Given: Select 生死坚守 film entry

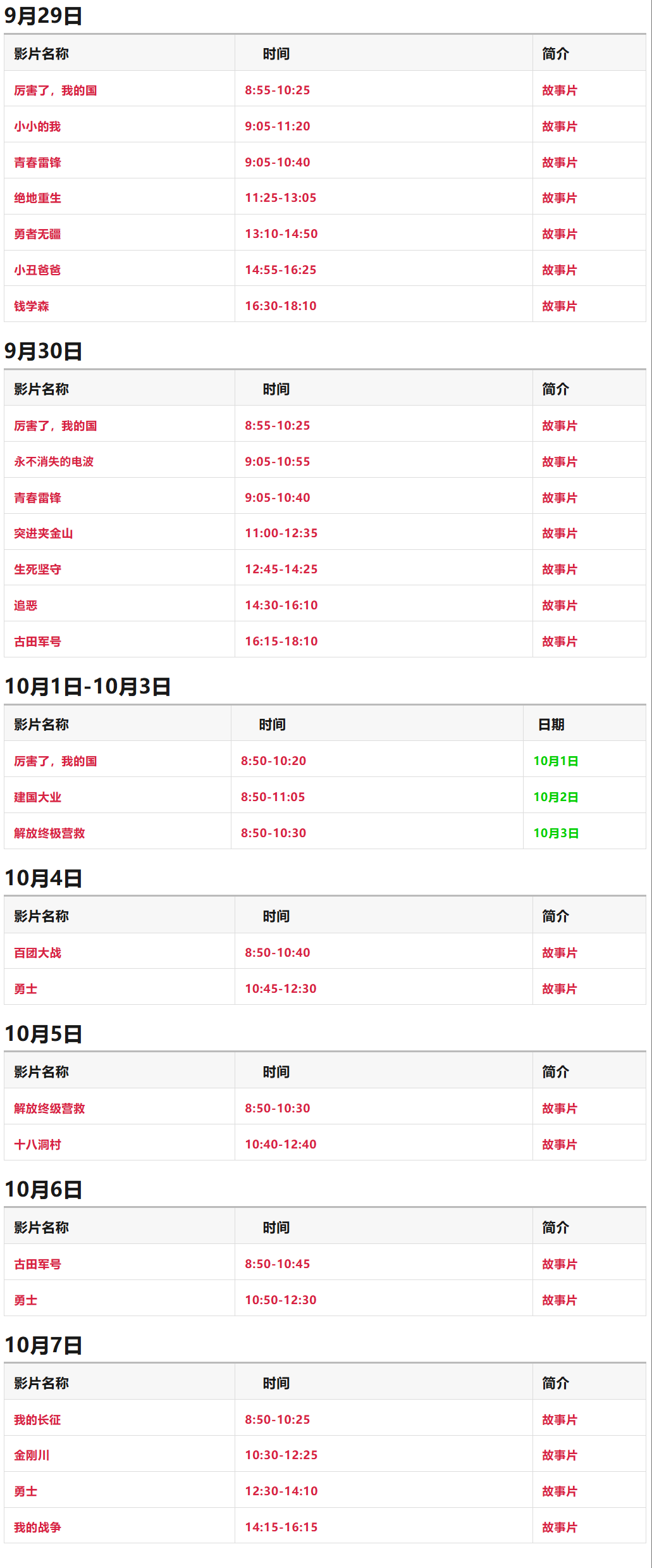Looking at the screenshot, I should coord(37,569).
